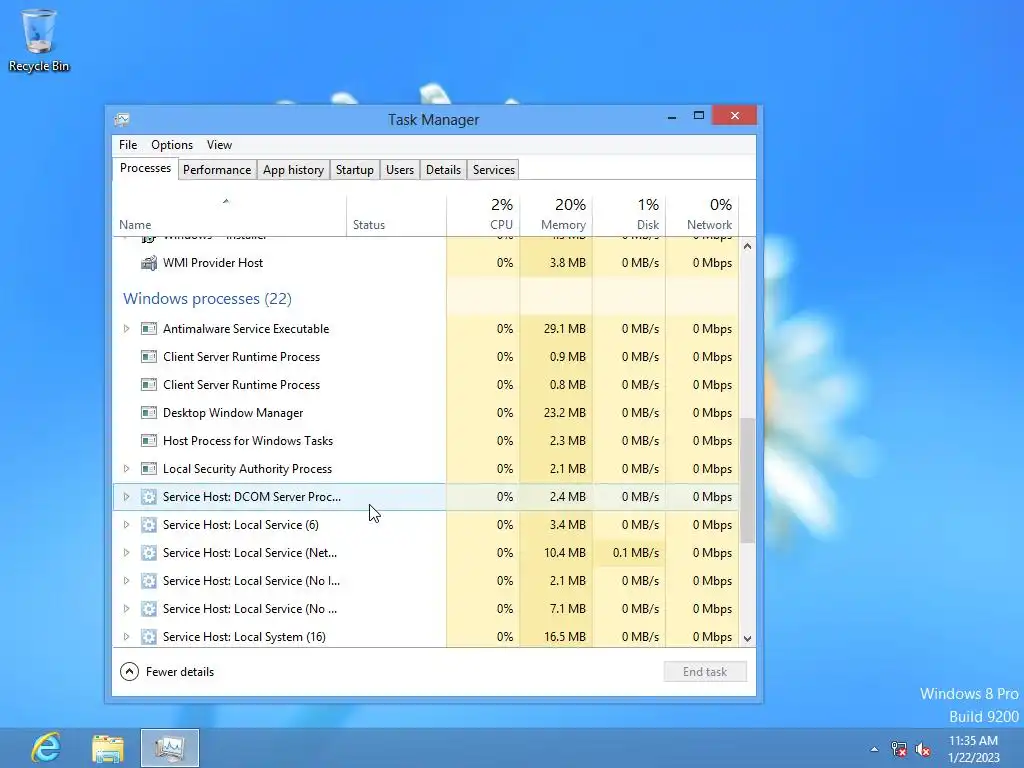Expand Service Host: Local System (16)
This screenshot has height=768, width=1024.
127,637
